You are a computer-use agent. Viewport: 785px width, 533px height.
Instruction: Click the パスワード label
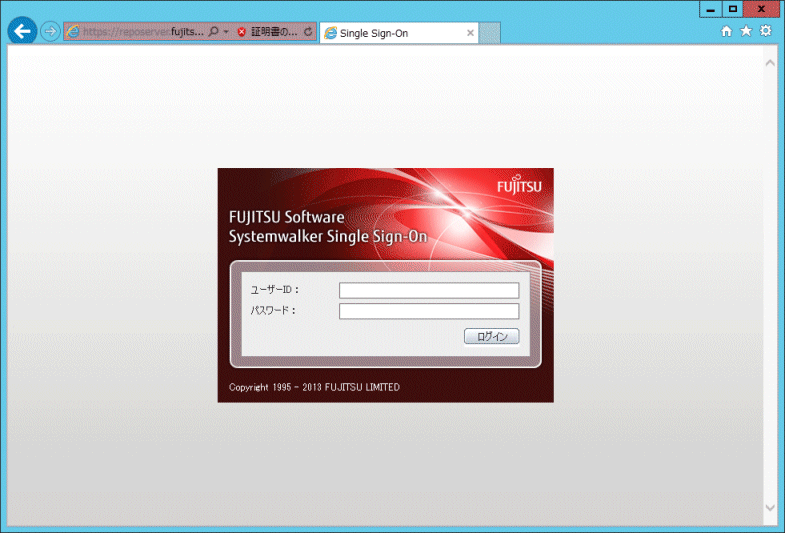[273, 310]
